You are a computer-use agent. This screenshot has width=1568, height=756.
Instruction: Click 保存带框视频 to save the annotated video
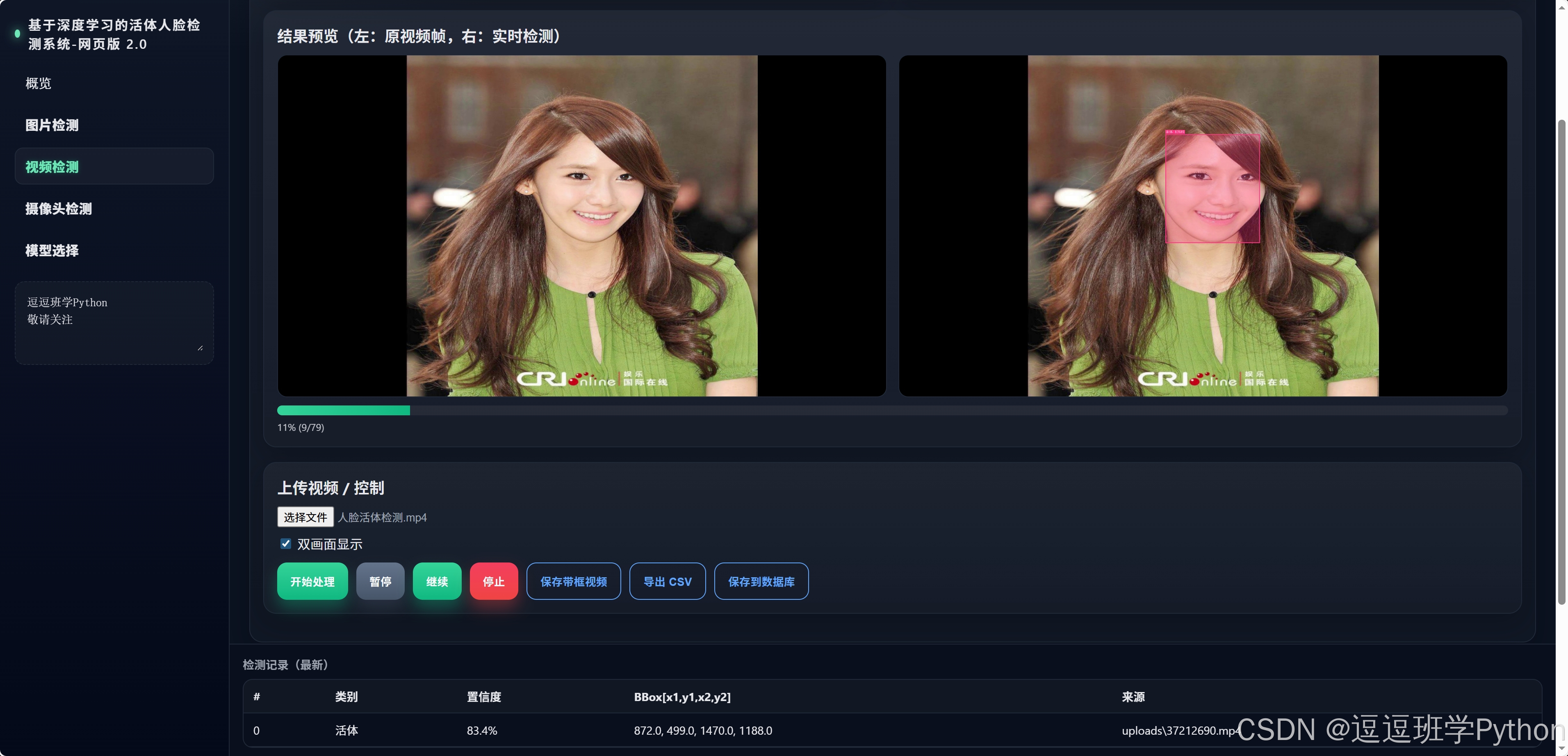click(x=573, y=581)
